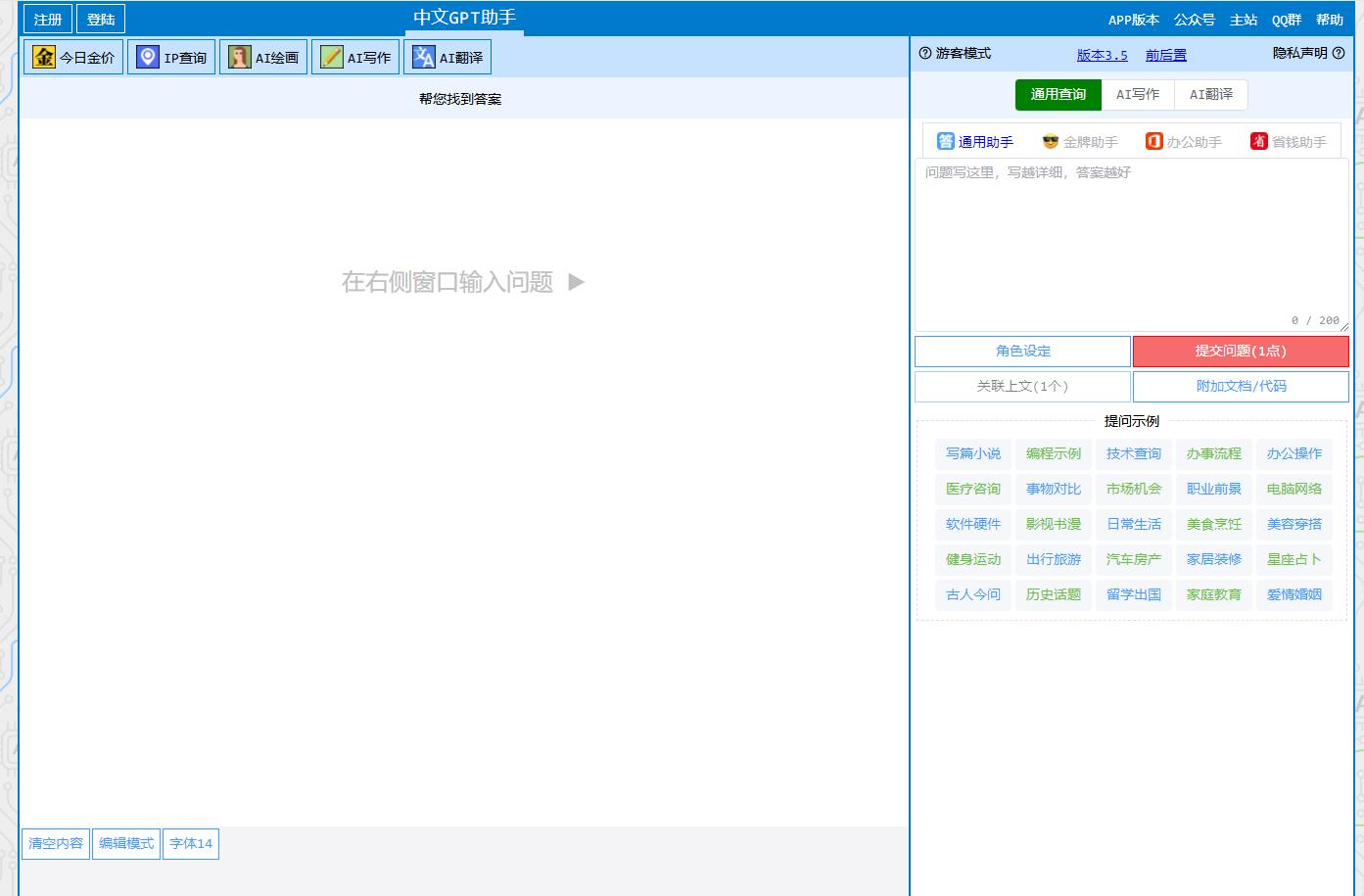The height and width of the screenshot is (896, 1364).
Task: Switch to the 通用查询 tab
Action: point(1058,95)
